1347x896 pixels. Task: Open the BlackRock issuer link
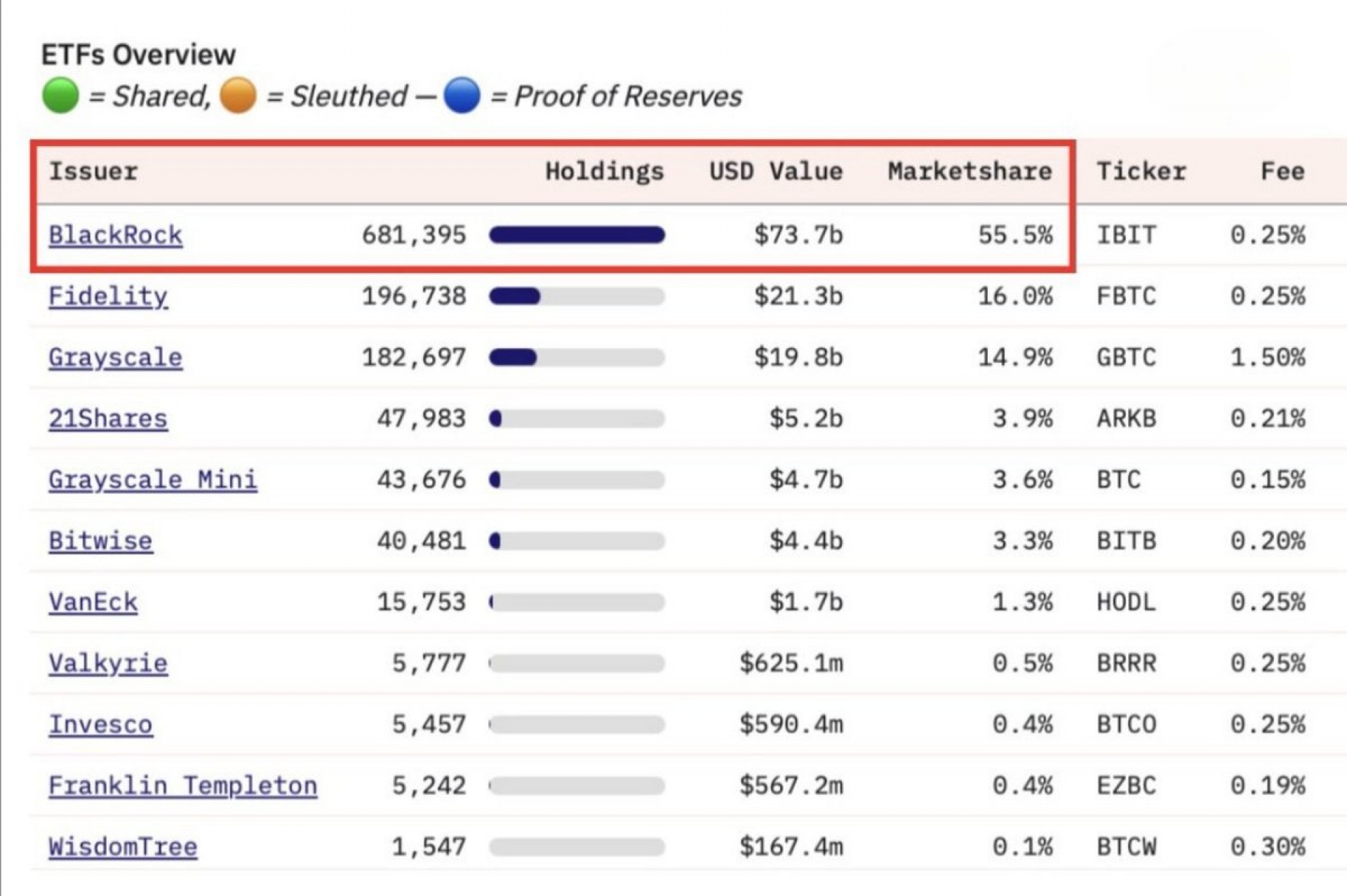coord(116,235)
